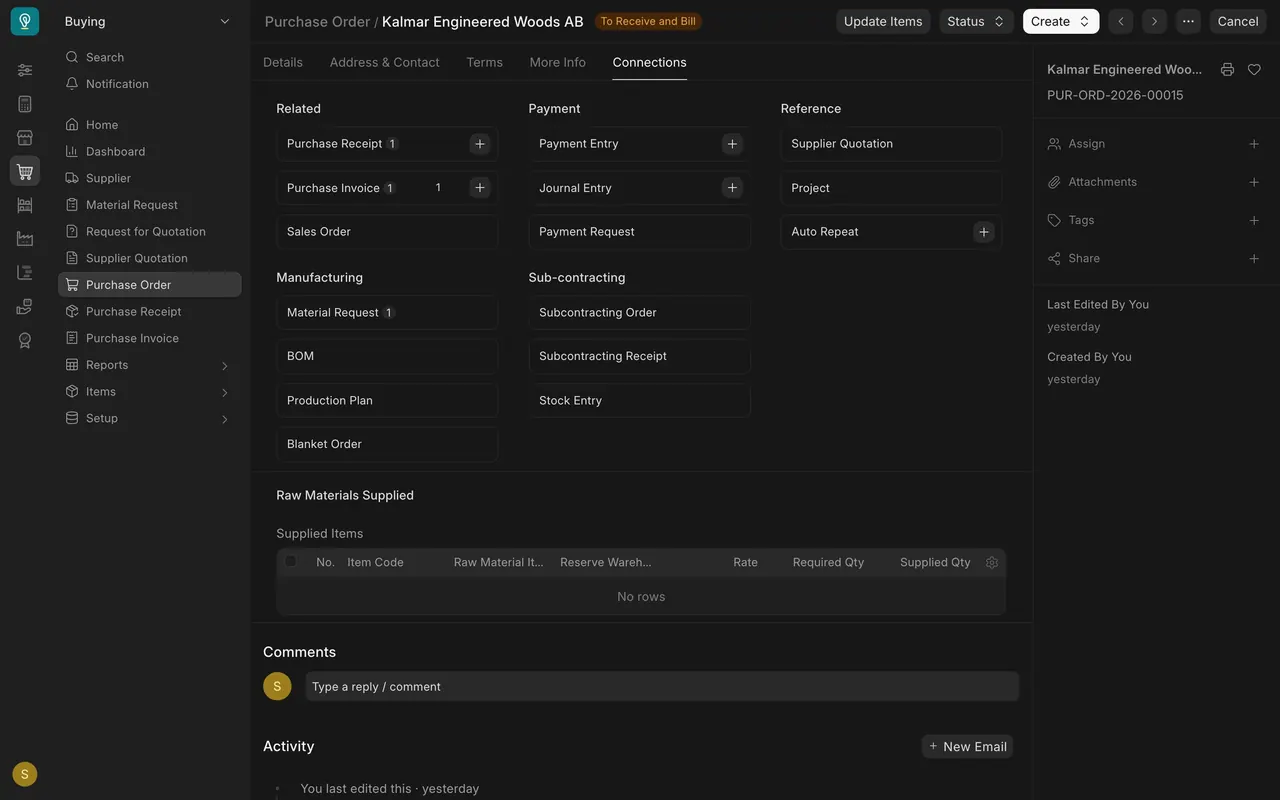Open the three-dots more options menu

pos(1188,21)
